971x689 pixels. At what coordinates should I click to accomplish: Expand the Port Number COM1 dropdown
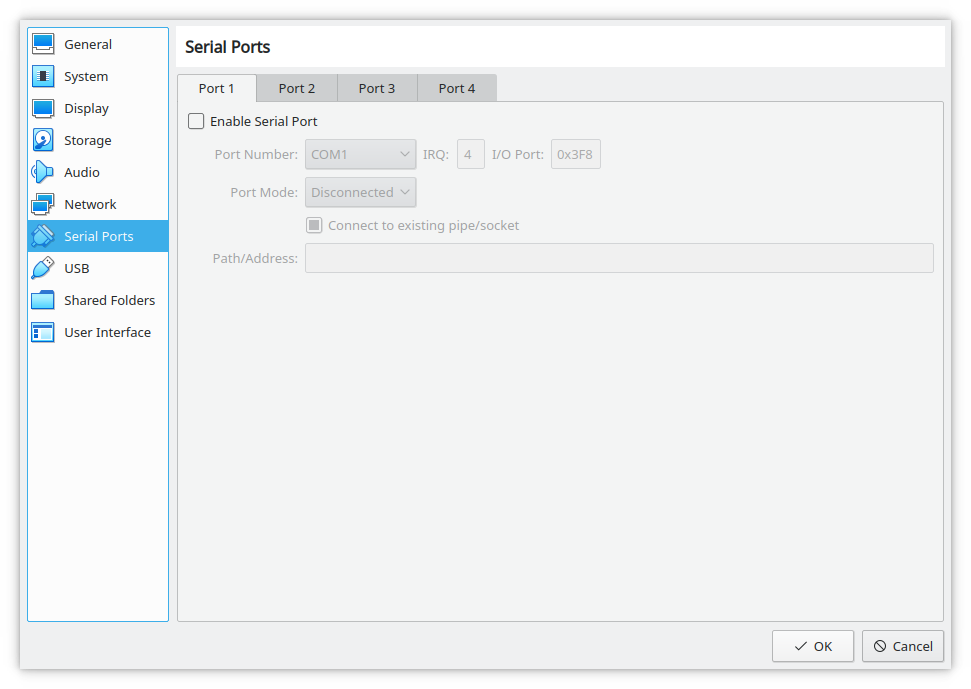360,154
